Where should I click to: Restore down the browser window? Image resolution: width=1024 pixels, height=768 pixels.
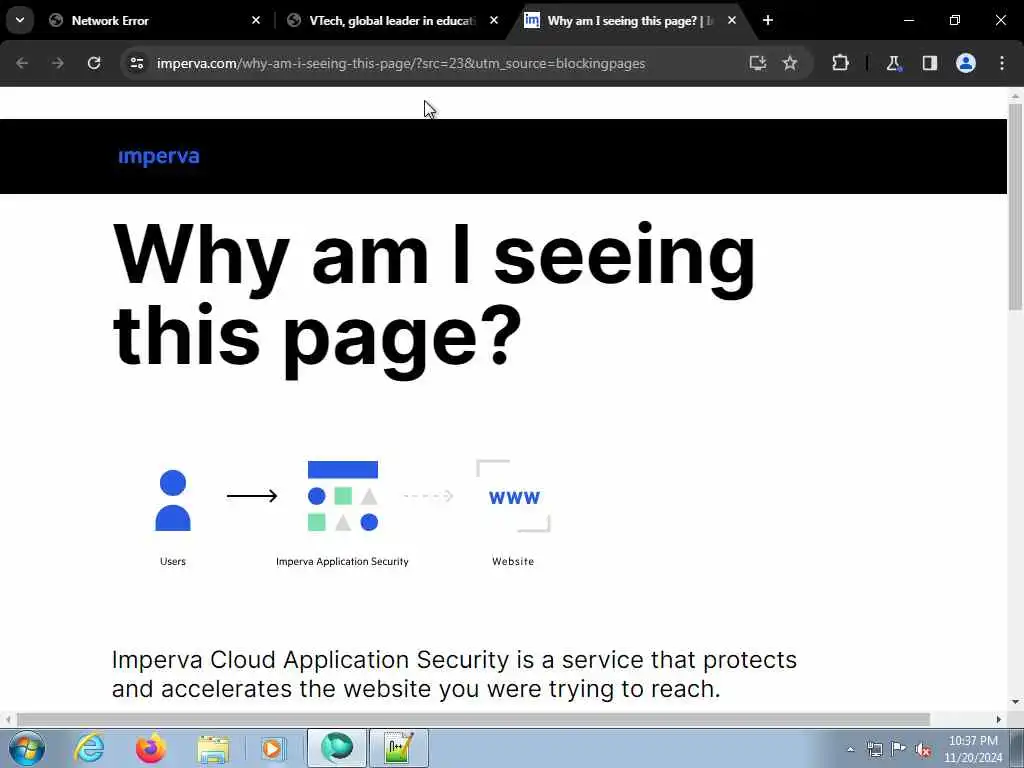point(955,21)
